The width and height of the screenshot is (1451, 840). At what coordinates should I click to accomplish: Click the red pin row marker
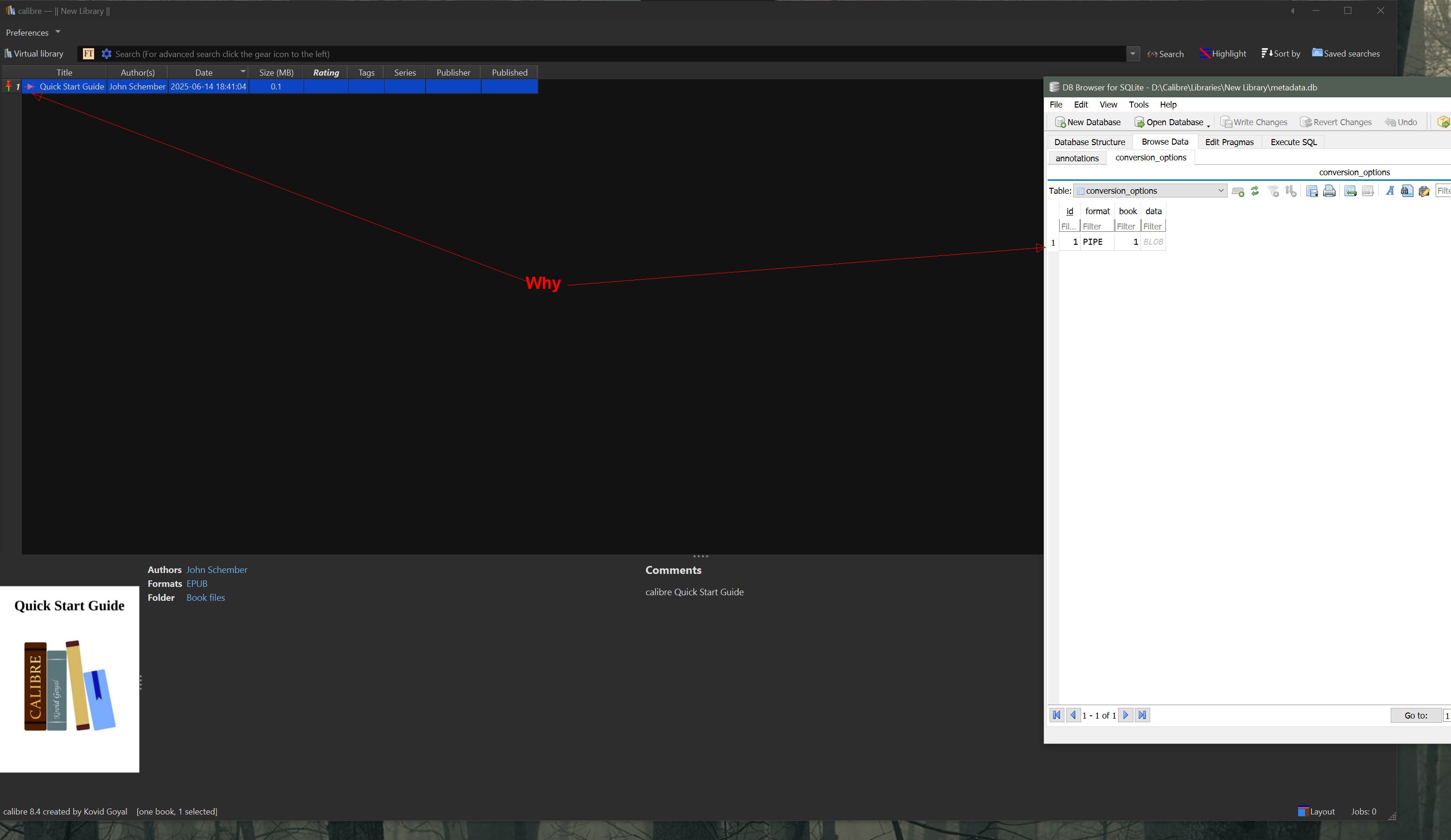[x=8, y=86]
